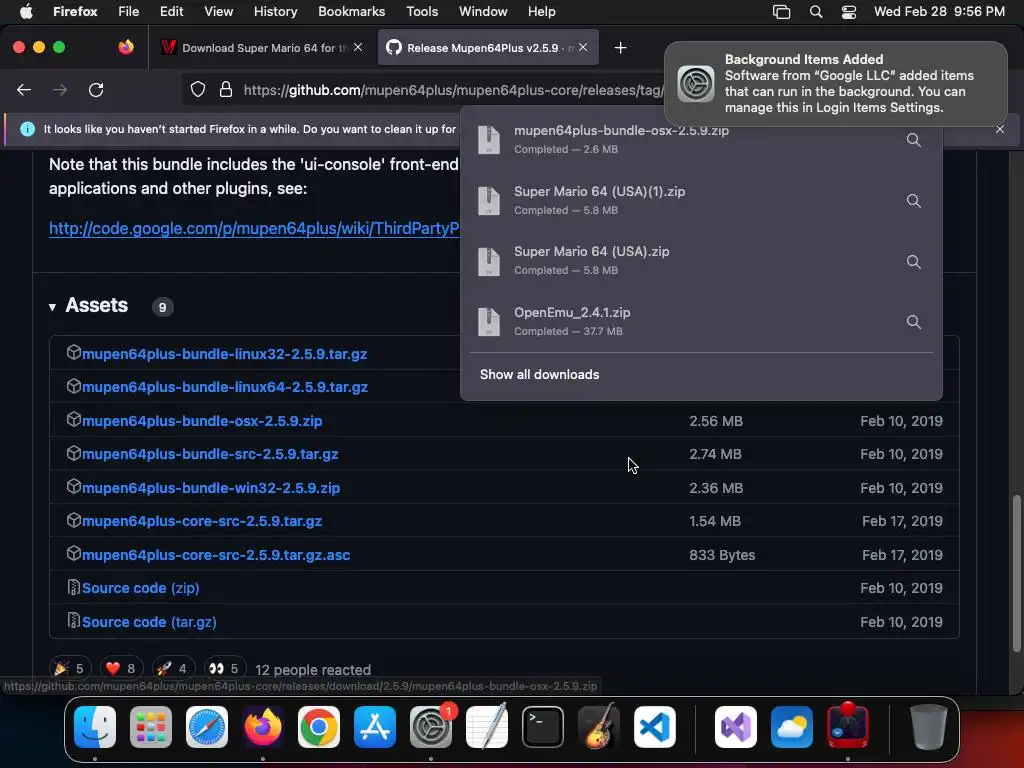Download mupen64plus-core-src-2.5.9.tar.gz archive
1024x768 pixels.
(202, 521)
